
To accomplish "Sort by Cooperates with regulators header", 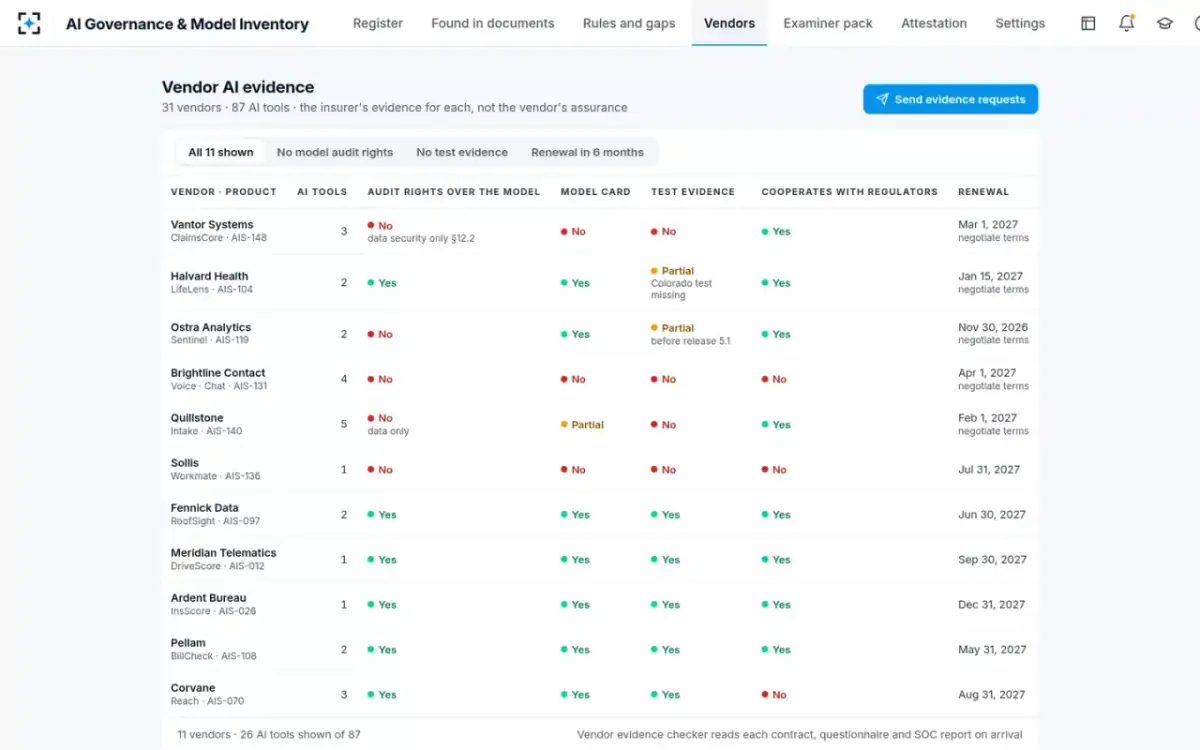I will (x=850, y=192).
